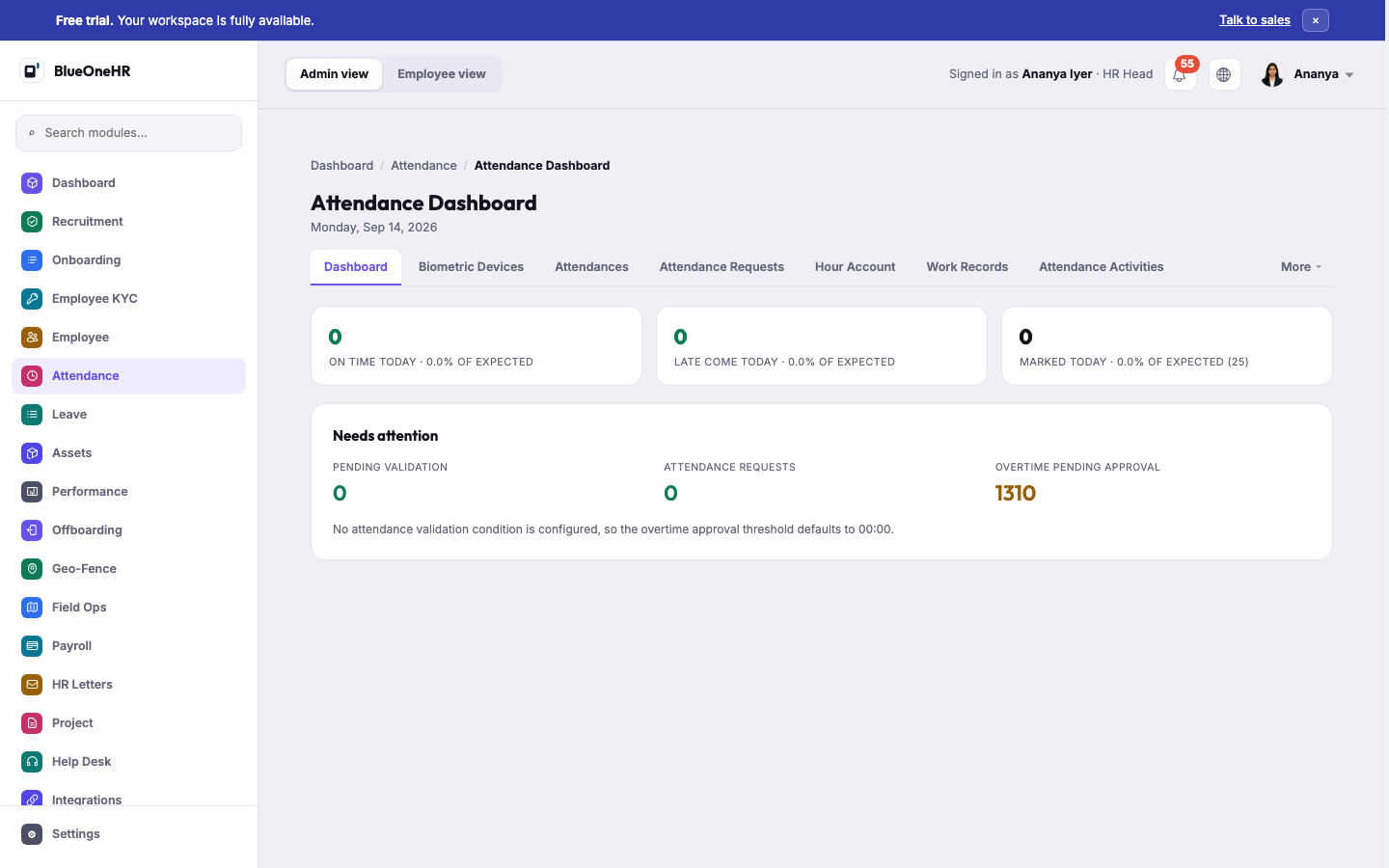Click the HR Letters envelope icon
This screenshot has width=1389, height=868.
tap(32, 684)
